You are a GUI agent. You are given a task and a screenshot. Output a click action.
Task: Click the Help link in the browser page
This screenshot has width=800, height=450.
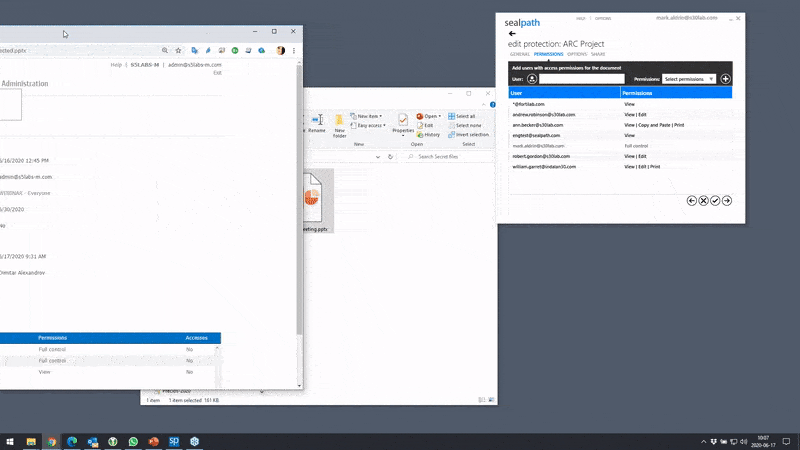point(116,65)
